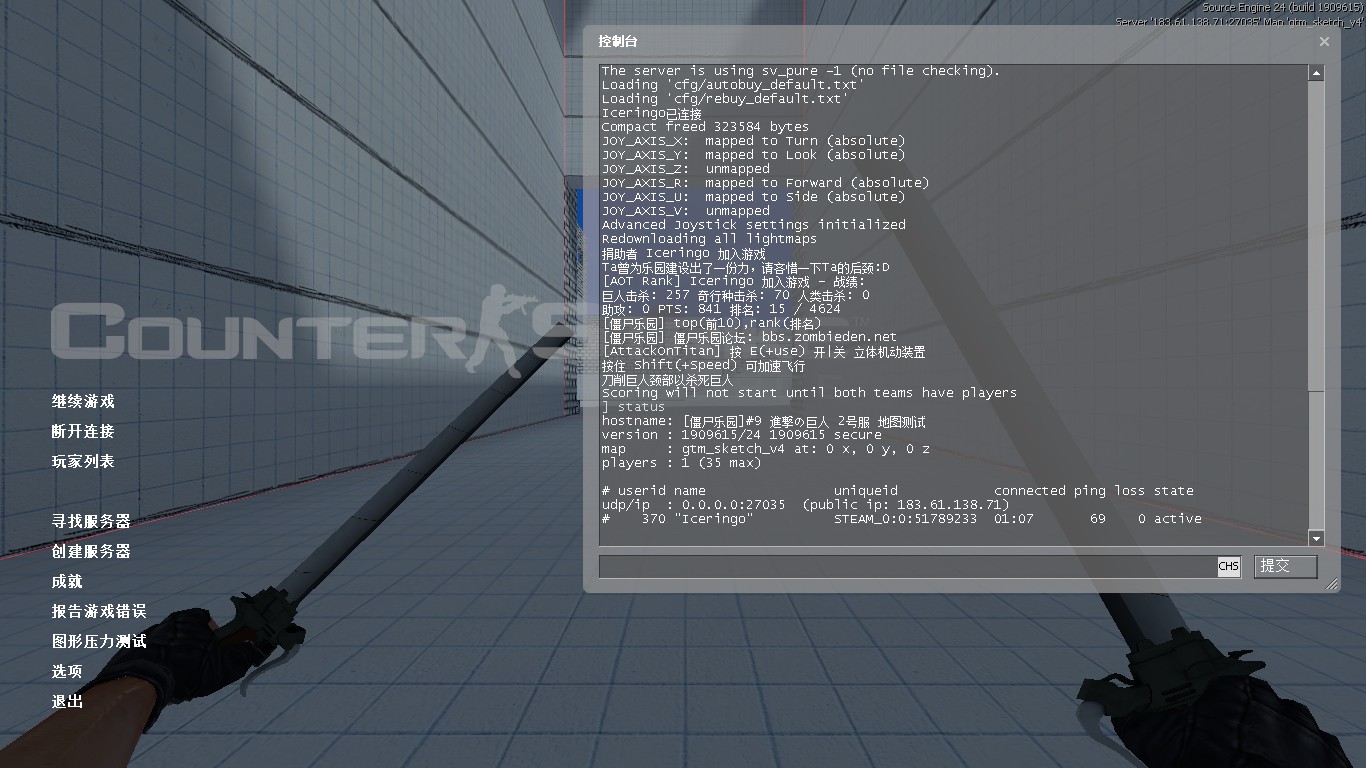Click the console window resize grip
This screenshot has width=1366, height=768.
click(1332, 585)
